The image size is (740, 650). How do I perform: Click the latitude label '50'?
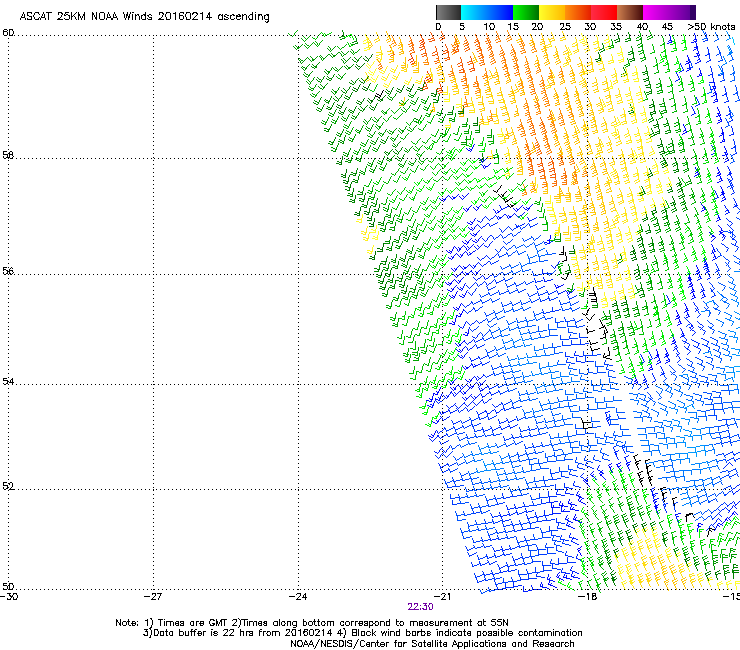coord(8,586)
